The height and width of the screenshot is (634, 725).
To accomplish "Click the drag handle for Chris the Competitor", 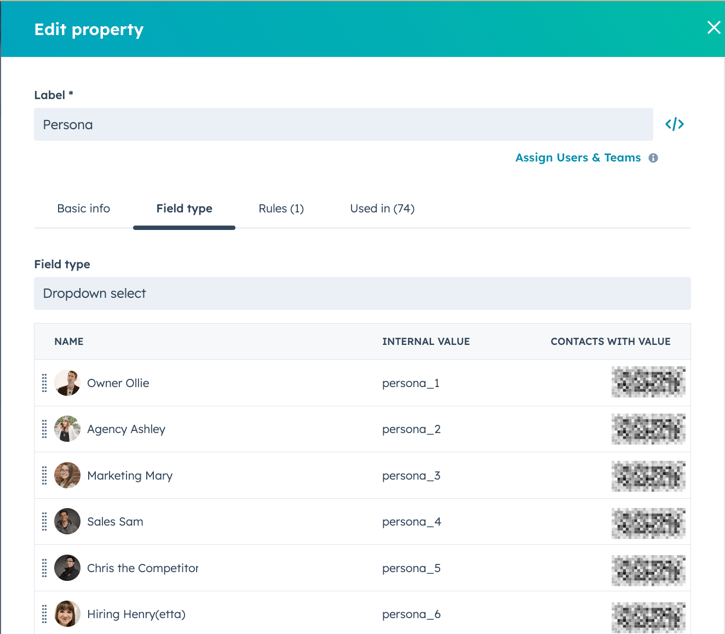I will point(44,568).
